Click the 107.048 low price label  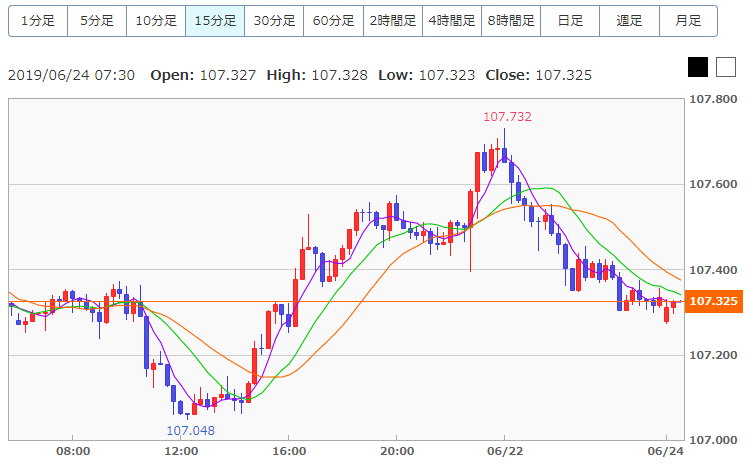coord(190,431)
